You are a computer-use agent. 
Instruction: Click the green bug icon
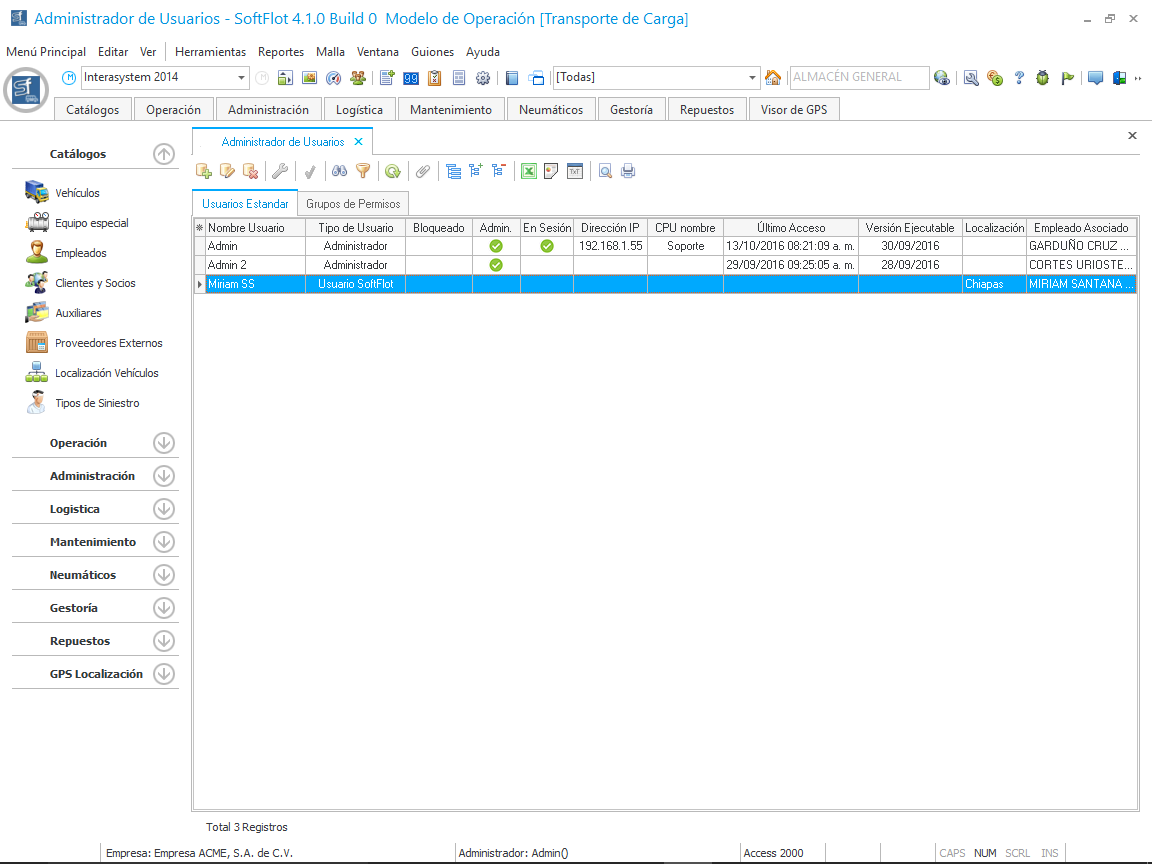[x=1043, y=78]
